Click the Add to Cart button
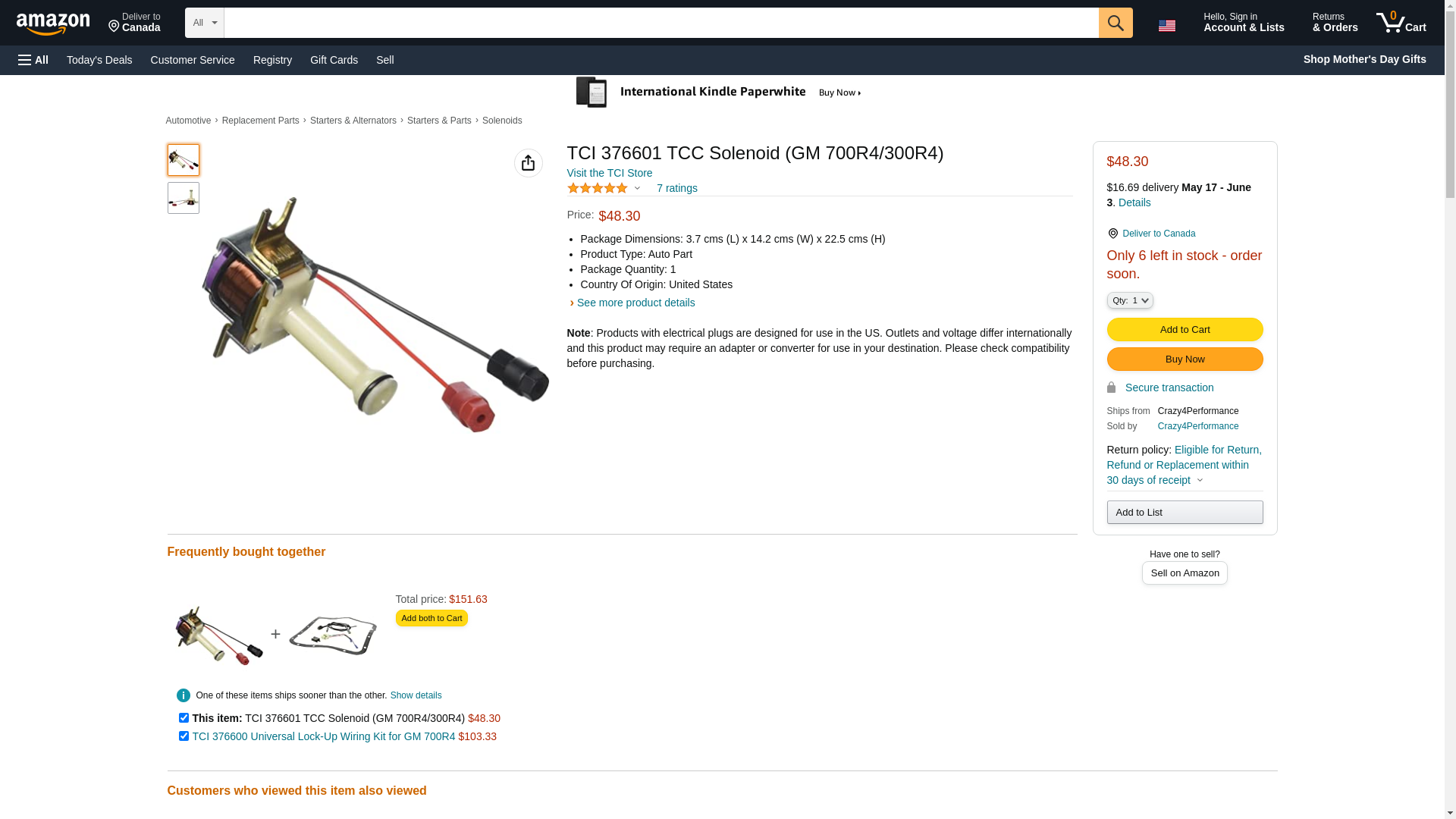 click(1185, 329)
